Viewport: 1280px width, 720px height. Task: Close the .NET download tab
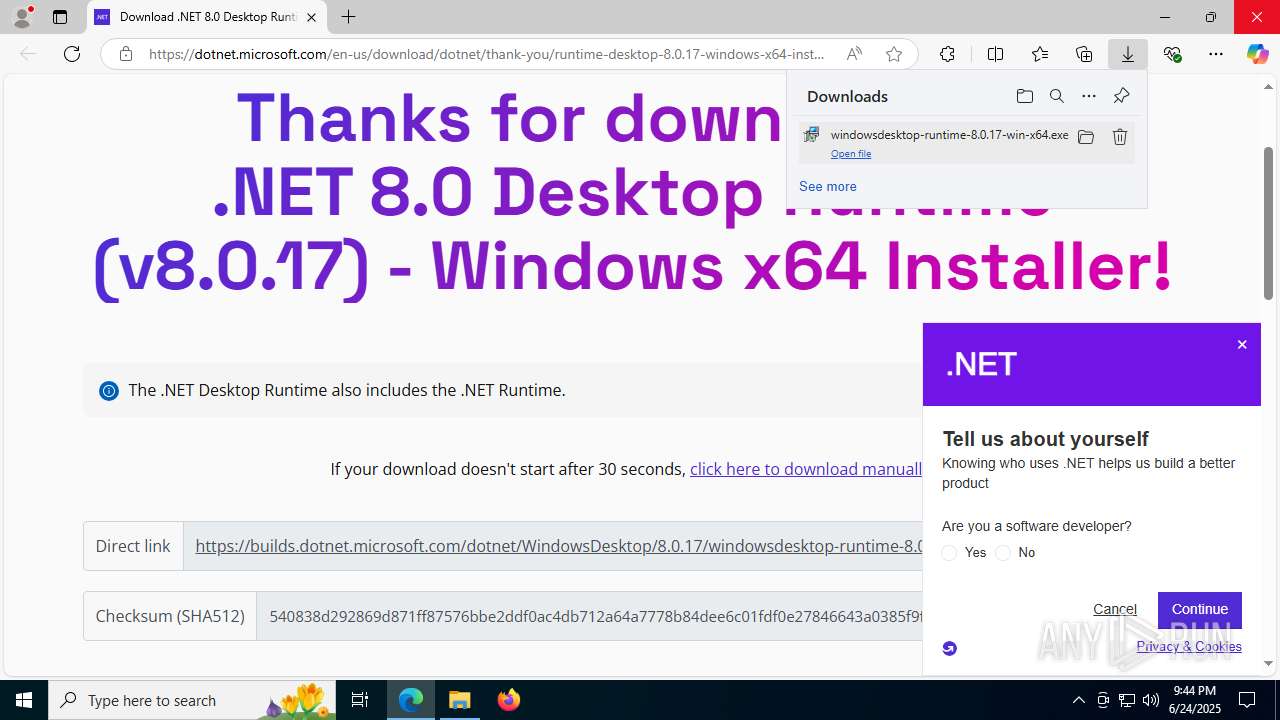311,17
